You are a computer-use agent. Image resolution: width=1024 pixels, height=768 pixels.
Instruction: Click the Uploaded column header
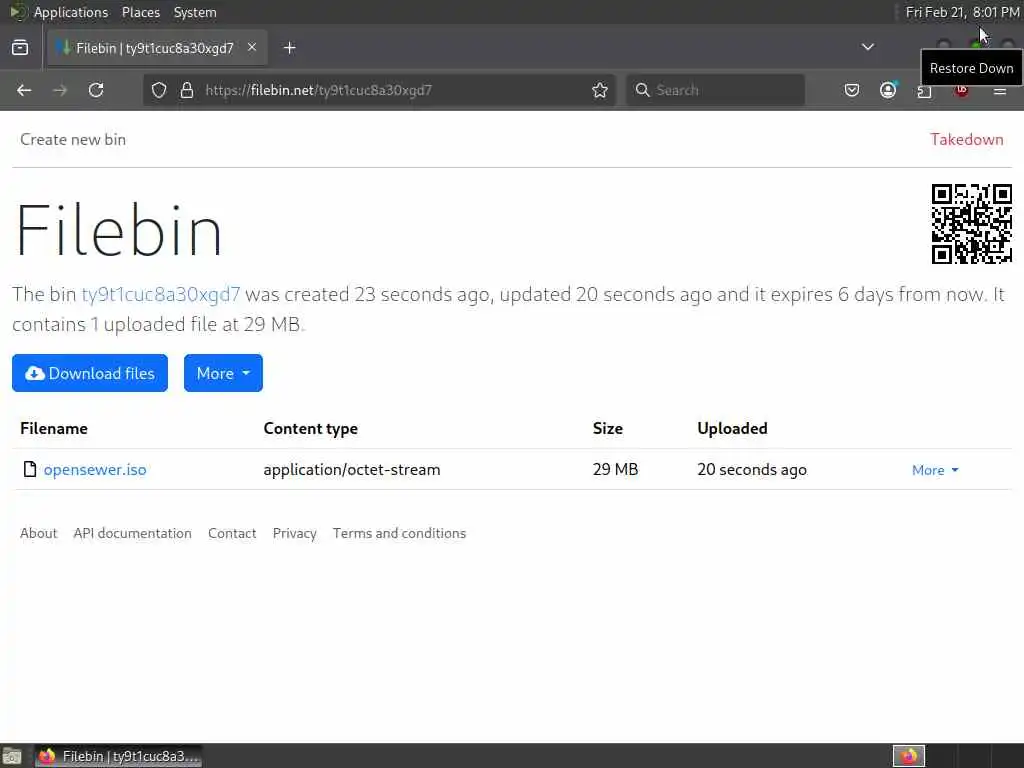[732, 428]
